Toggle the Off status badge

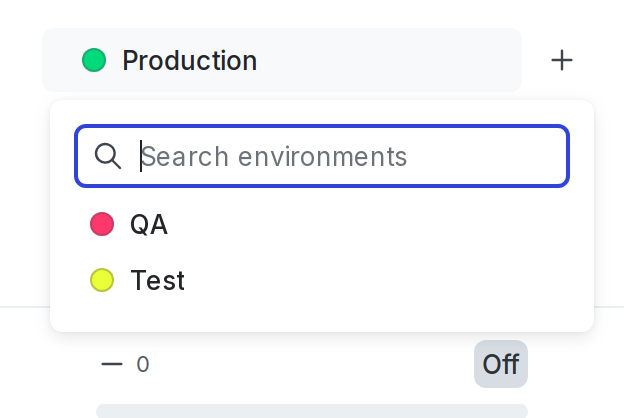pyautogui.click(x=501, y=364)
